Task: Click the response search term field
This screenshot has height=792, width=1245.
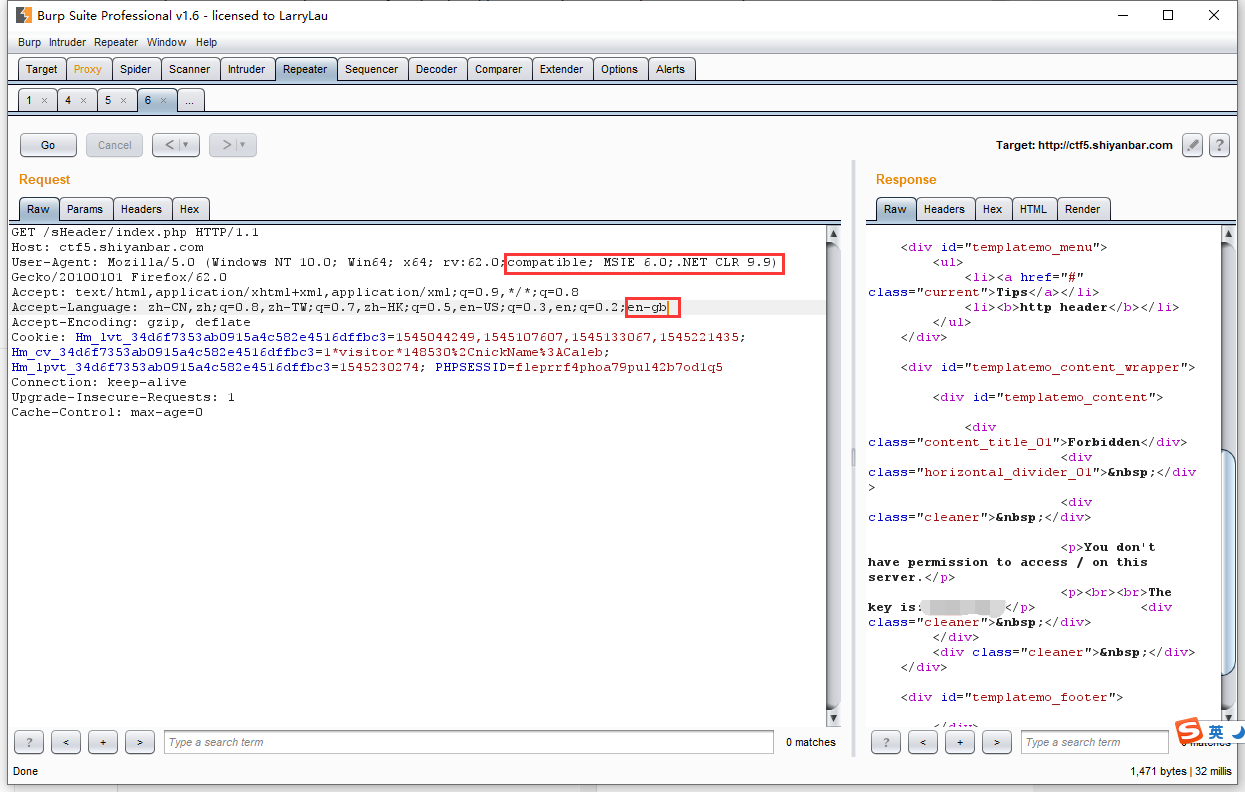Action: (x=1094, y=742)
